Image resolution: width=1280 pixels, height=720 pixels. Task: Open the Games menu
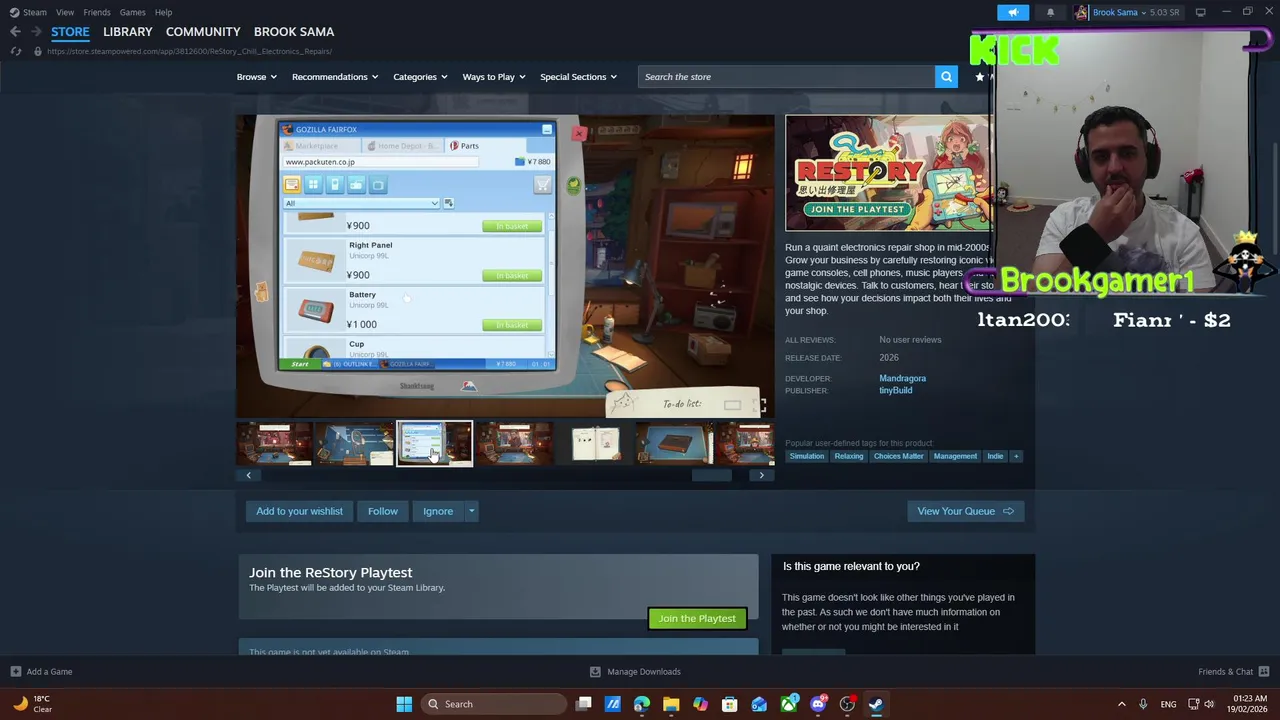[133, 12]
